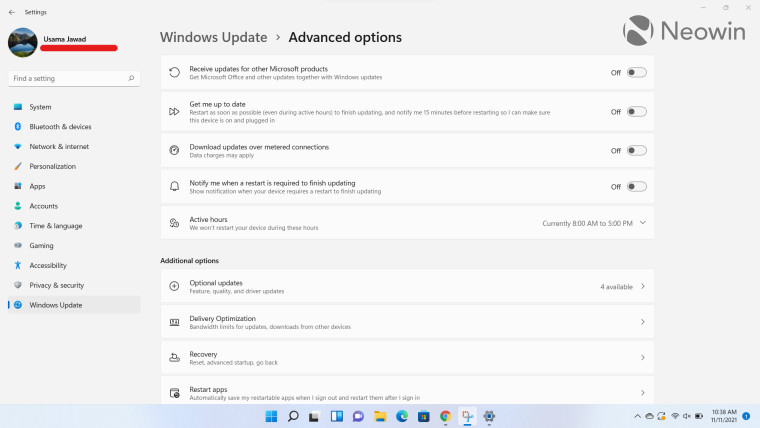Click the gauge icon beside metered connections
Image resolution: width=760 pixels, height=428 pixels.
[x=174, y=150]
